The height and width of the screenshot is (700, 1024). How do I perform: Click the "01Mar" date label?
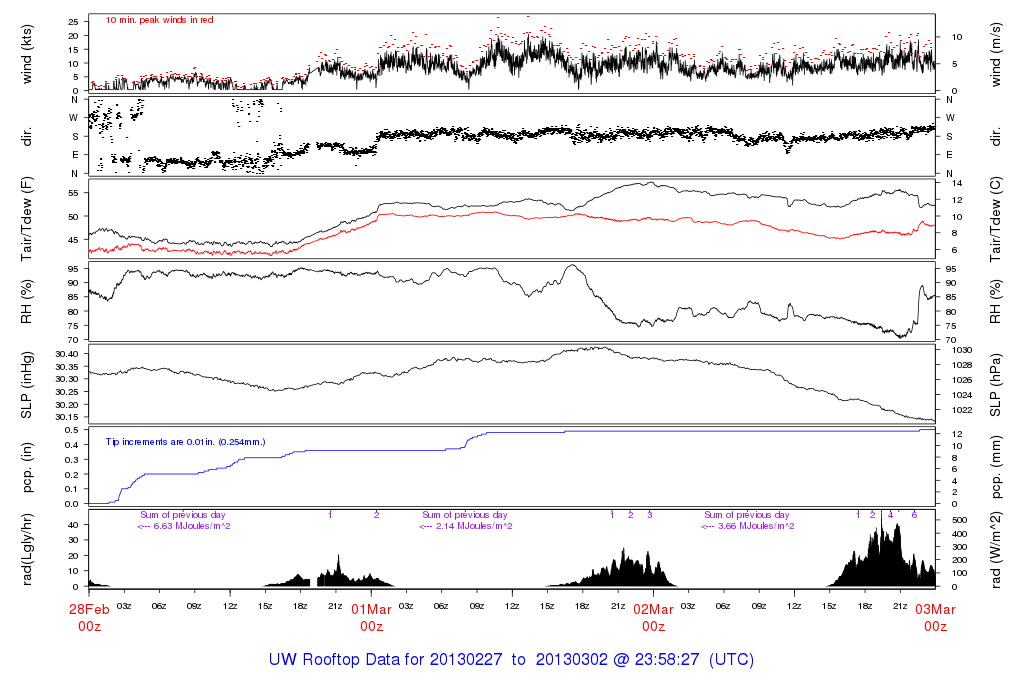pyautogui.click(x=372, y=609)
